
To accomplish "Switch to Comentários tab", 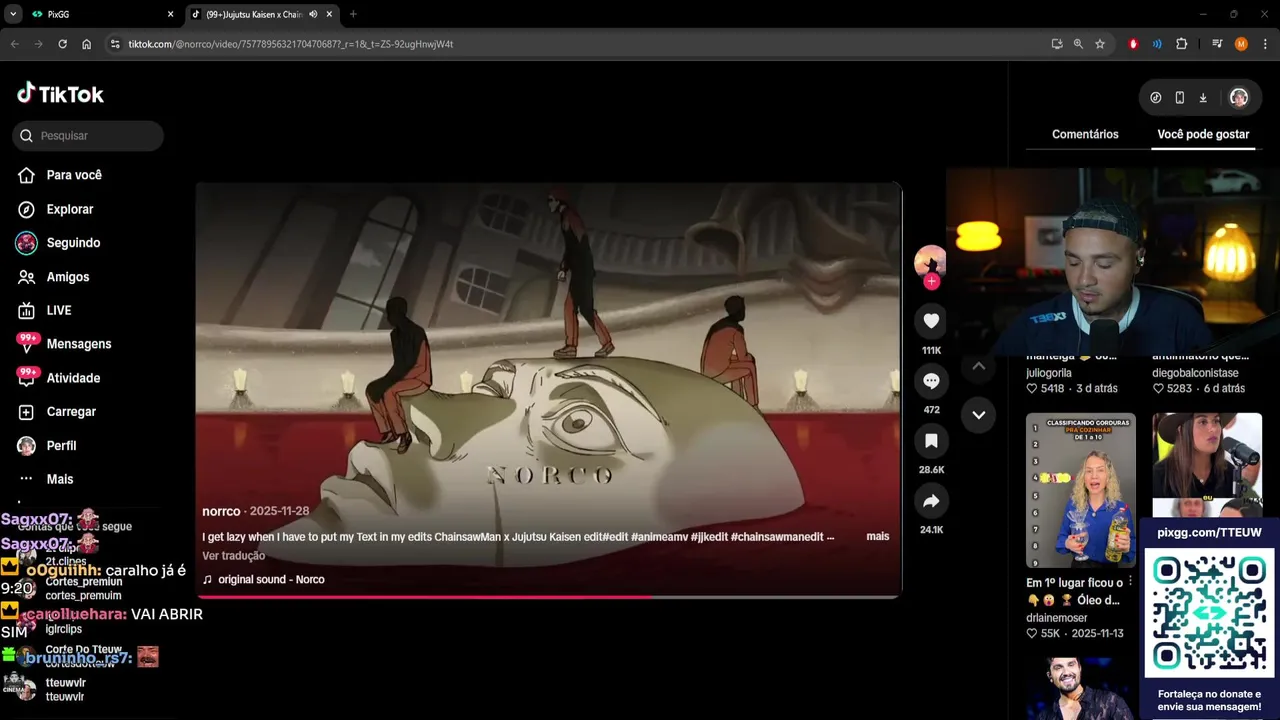I will pos(1085,134).
